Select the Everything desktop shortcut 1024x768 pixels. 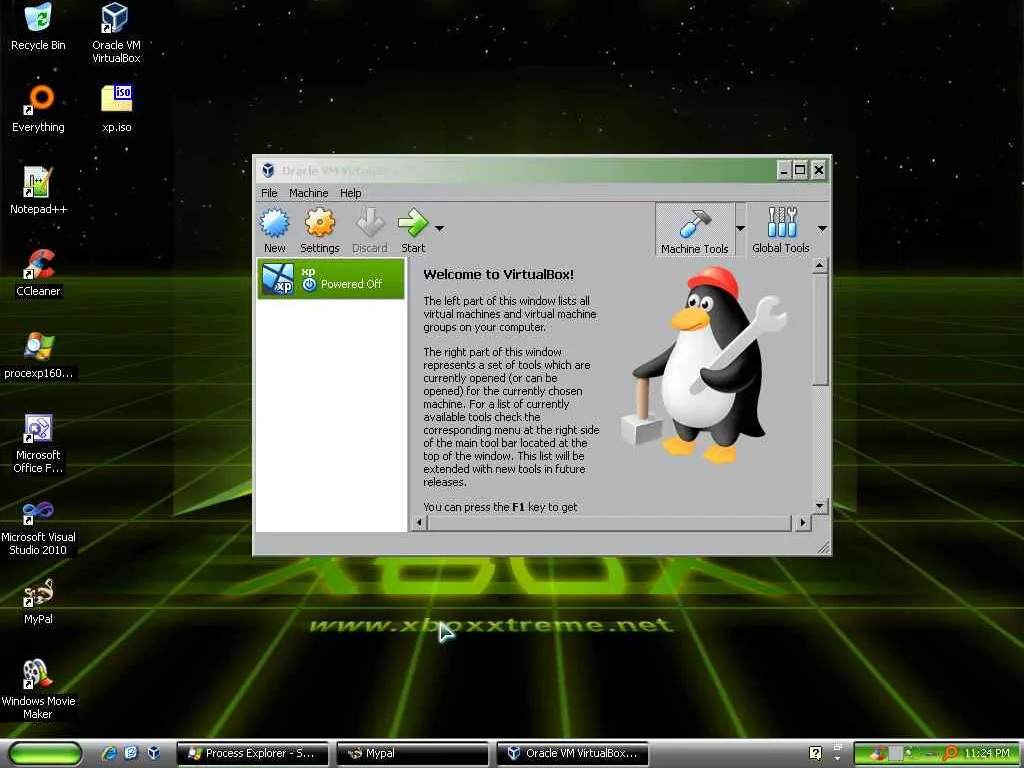(x=39, y=109)
